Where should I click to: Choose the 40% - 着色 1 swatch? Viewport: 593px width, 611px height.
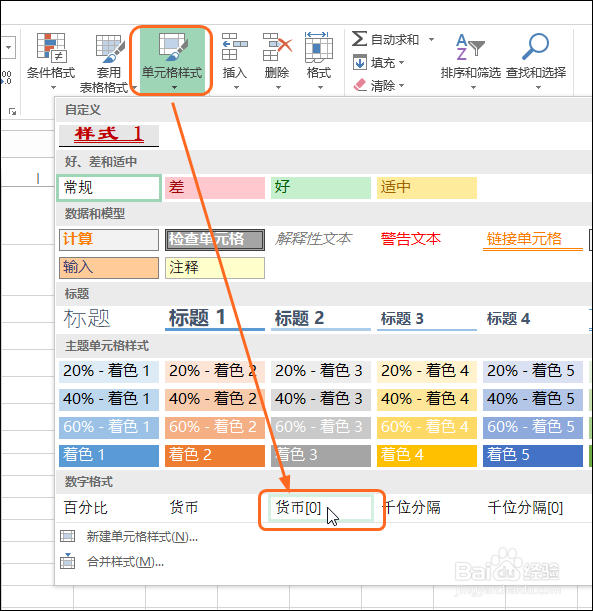(109, 399)
